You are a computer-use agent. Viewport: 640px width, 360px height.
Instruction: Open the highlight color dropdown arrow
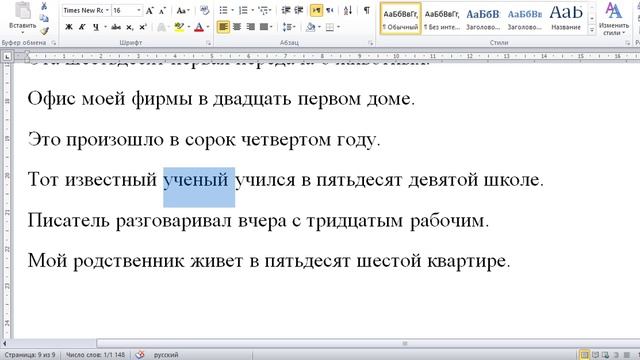[189, 27]
